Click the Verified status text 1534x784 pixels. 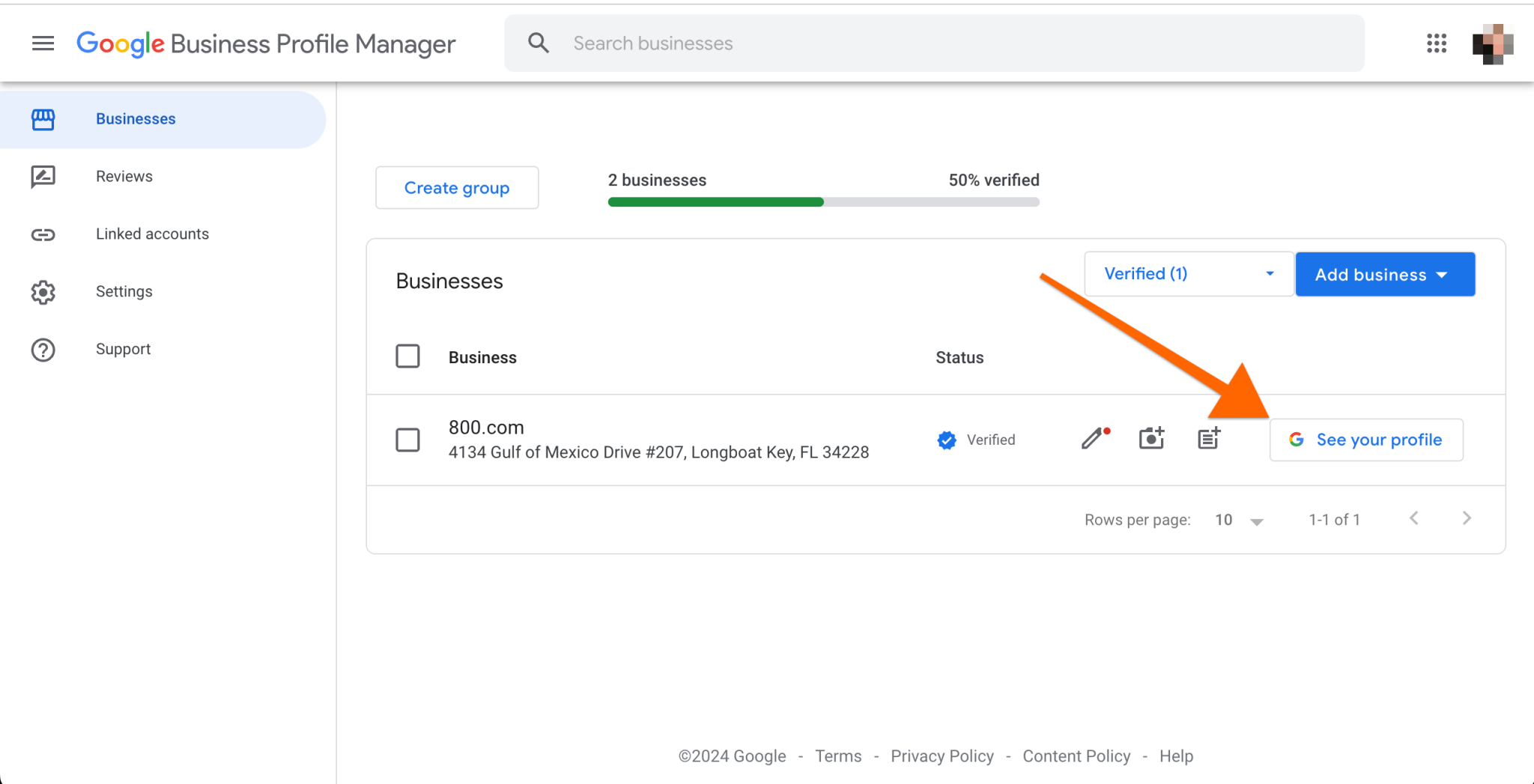(x=991, y=440)
